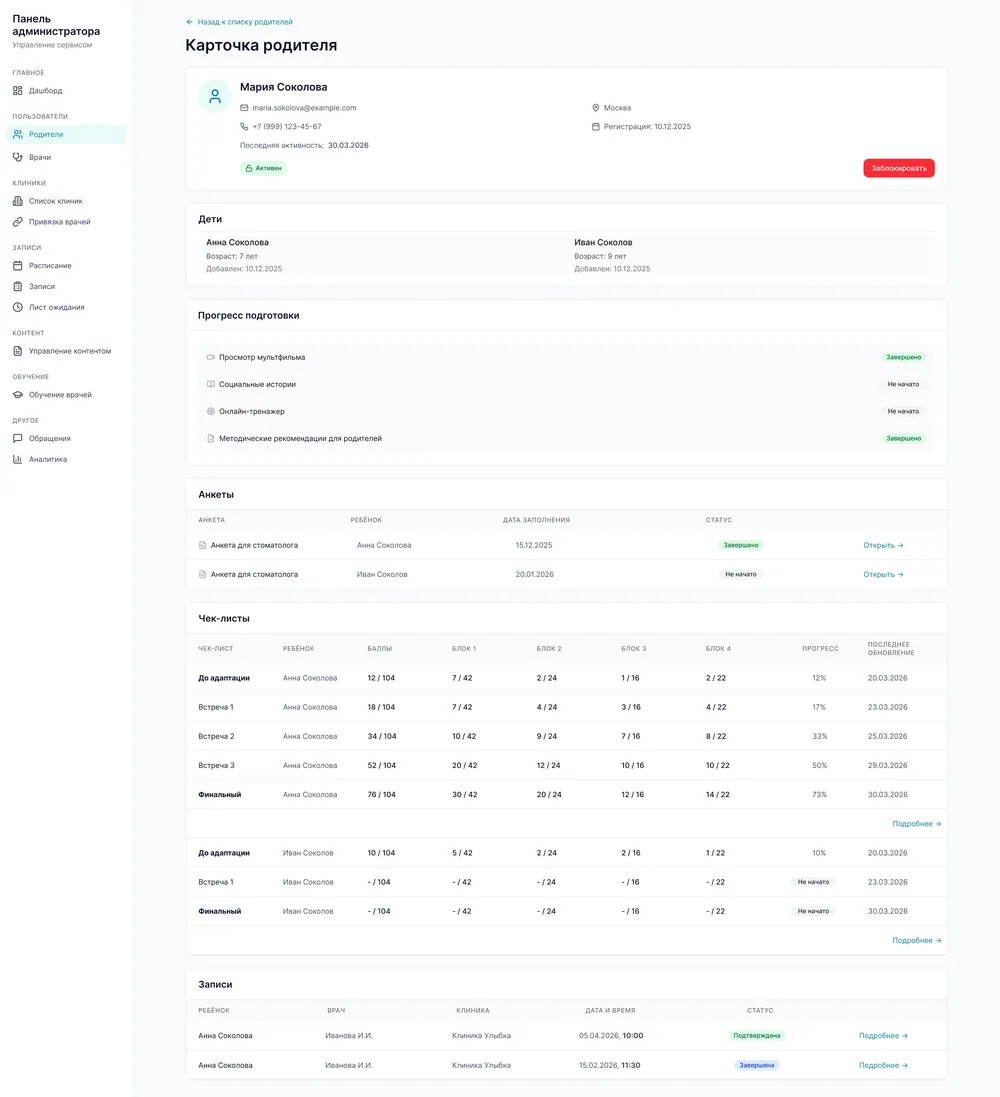Open Иван Соколов's questionnaire via Открыть
The height and width of the screenshot is (1097, 1000).
pos(883,574)
